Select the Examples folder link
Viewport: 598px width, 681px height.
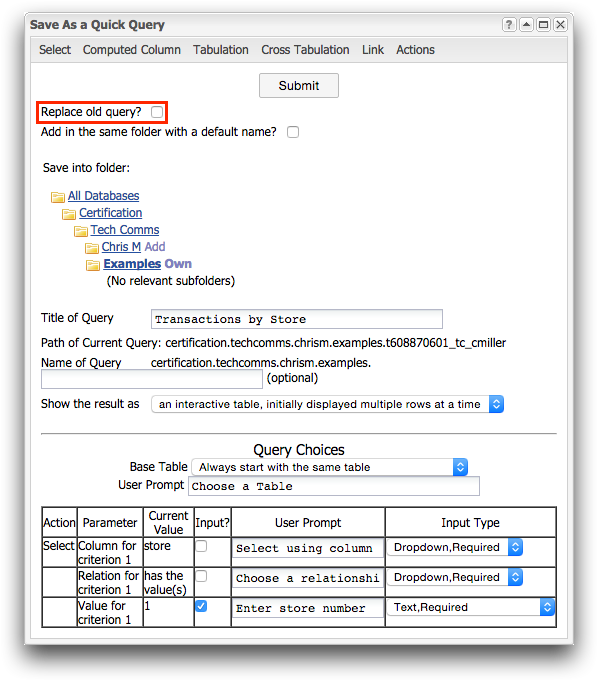pyautogui.click(x=132, y=264)
